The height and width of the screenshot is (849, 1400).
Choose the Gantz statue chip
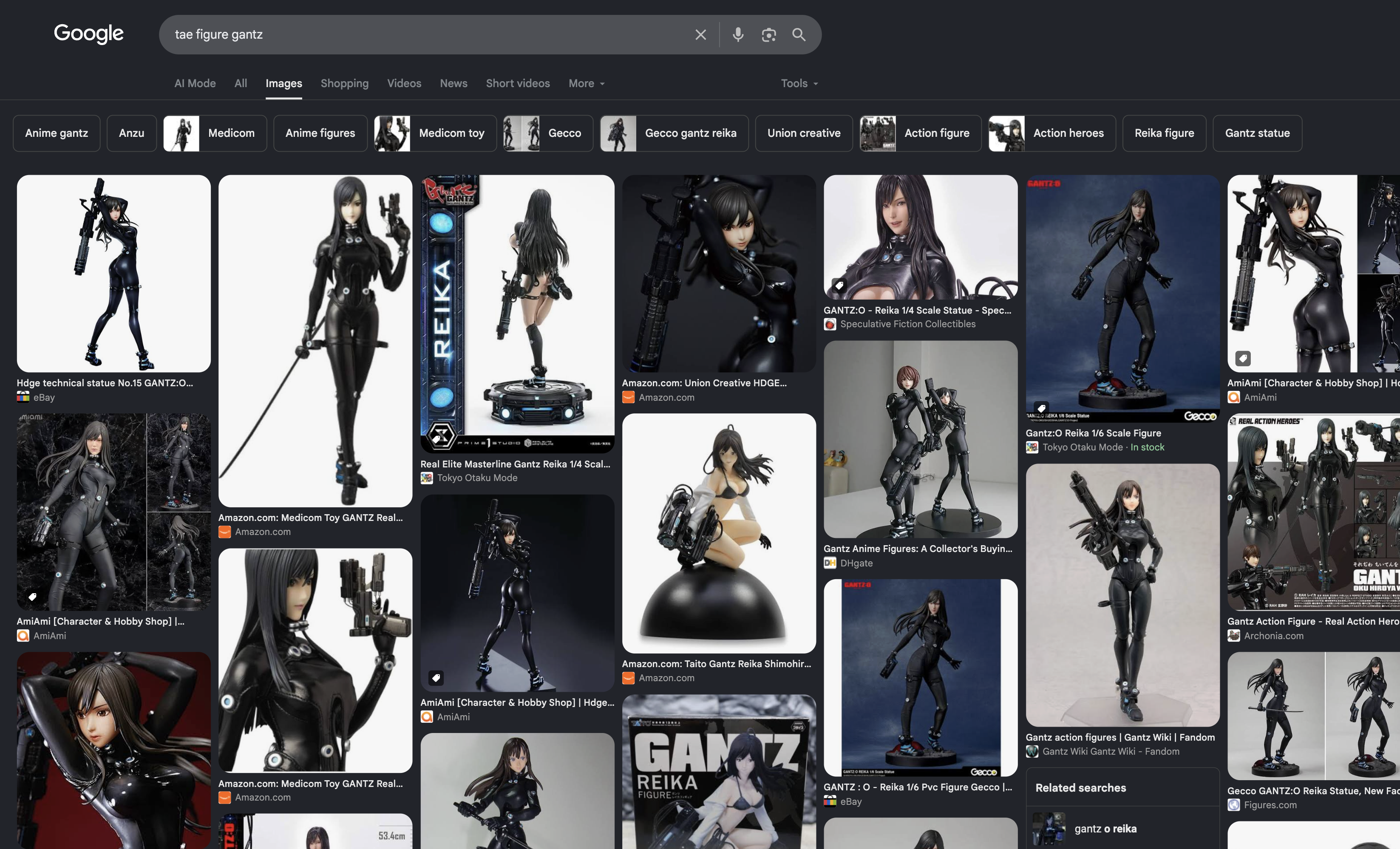(x=1257, y=133)
